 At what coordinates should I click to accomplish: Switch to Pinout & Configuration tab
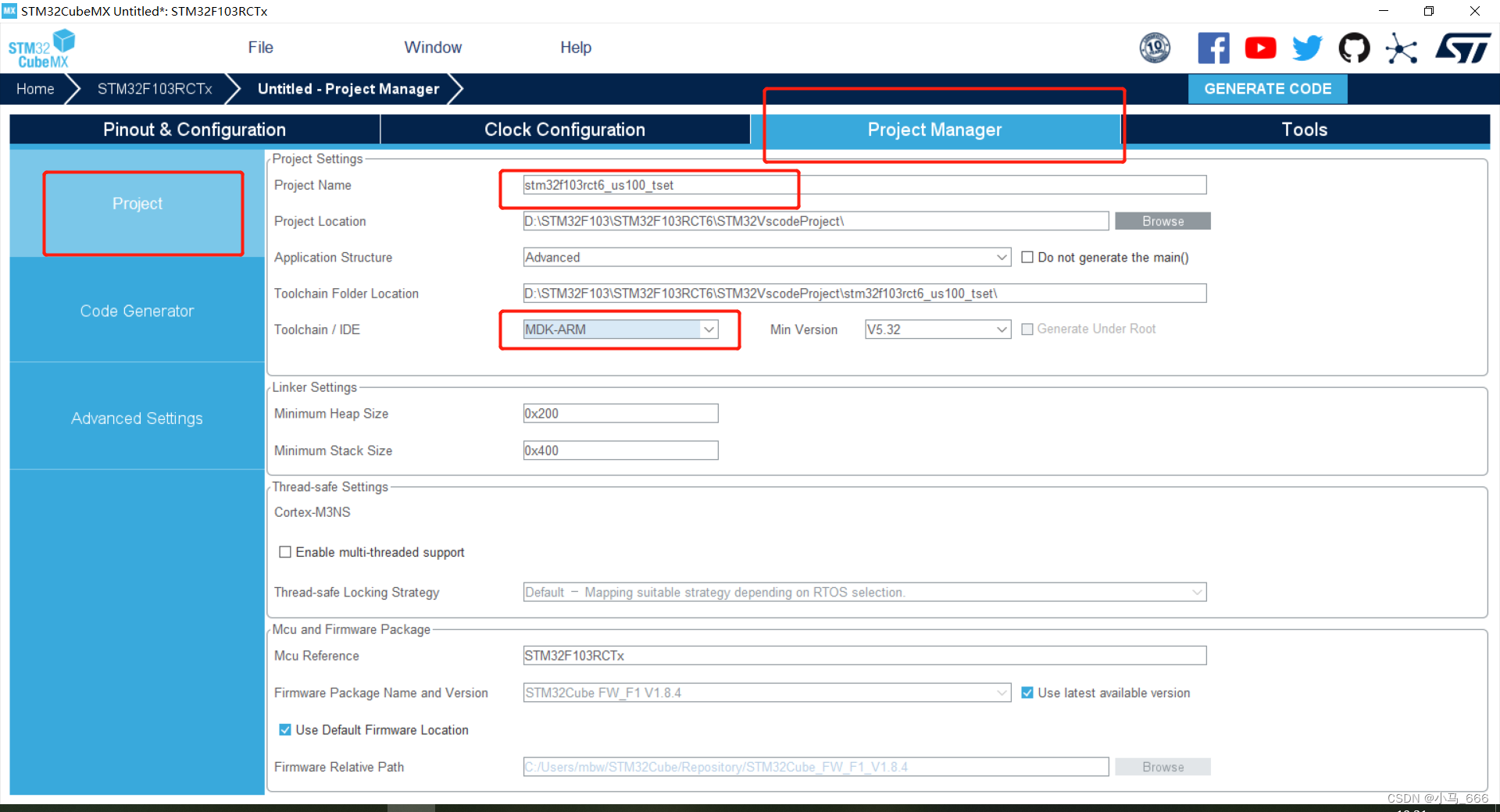tap(195, 130)
